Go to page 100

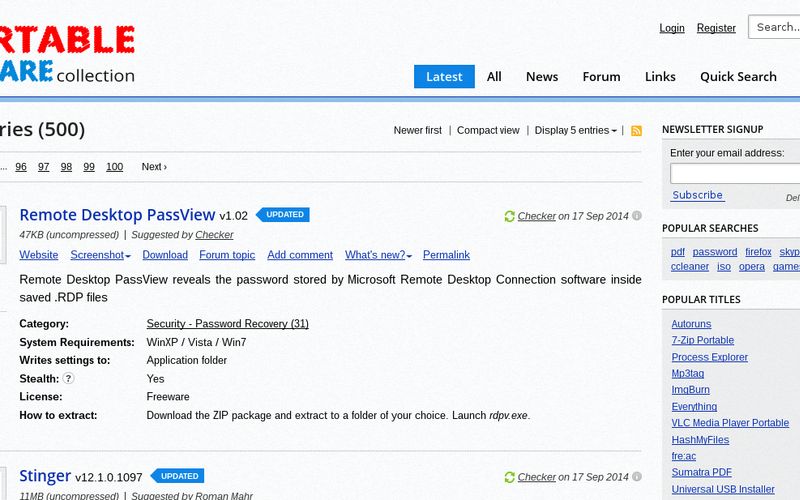tap(114, 167)
